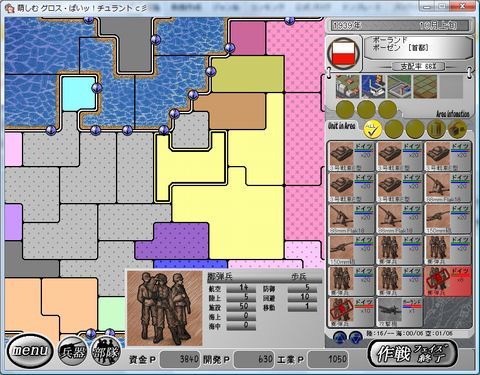Click the 陸:16 海:00/06 空:01/06 count text

(409, 333)
